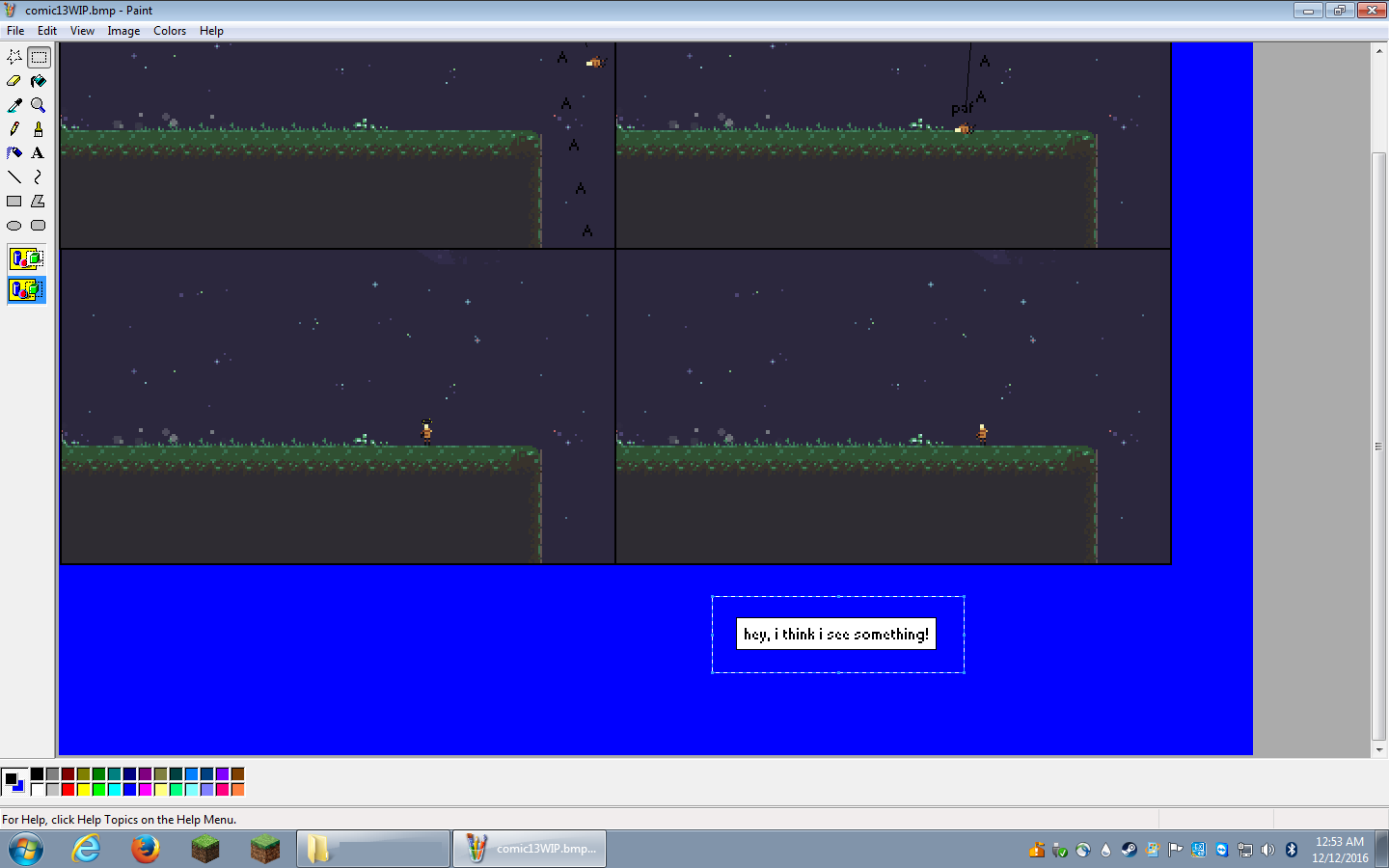Image resolution: width=1389 pixels, height=868 pixels.
Task: Click the foreground/background color indicator box
Action: tap(14, 781)
